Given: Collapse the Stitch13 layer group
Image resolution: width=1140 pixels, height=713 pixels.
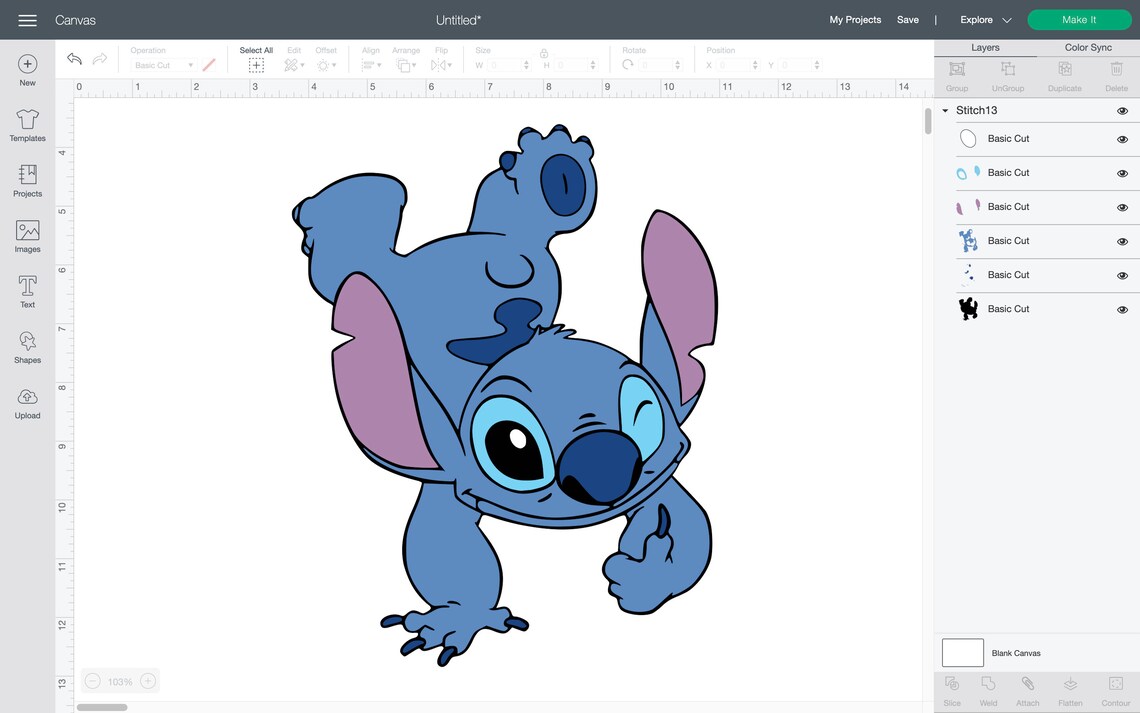Looking at the screenshot, I should click(945, 110).
